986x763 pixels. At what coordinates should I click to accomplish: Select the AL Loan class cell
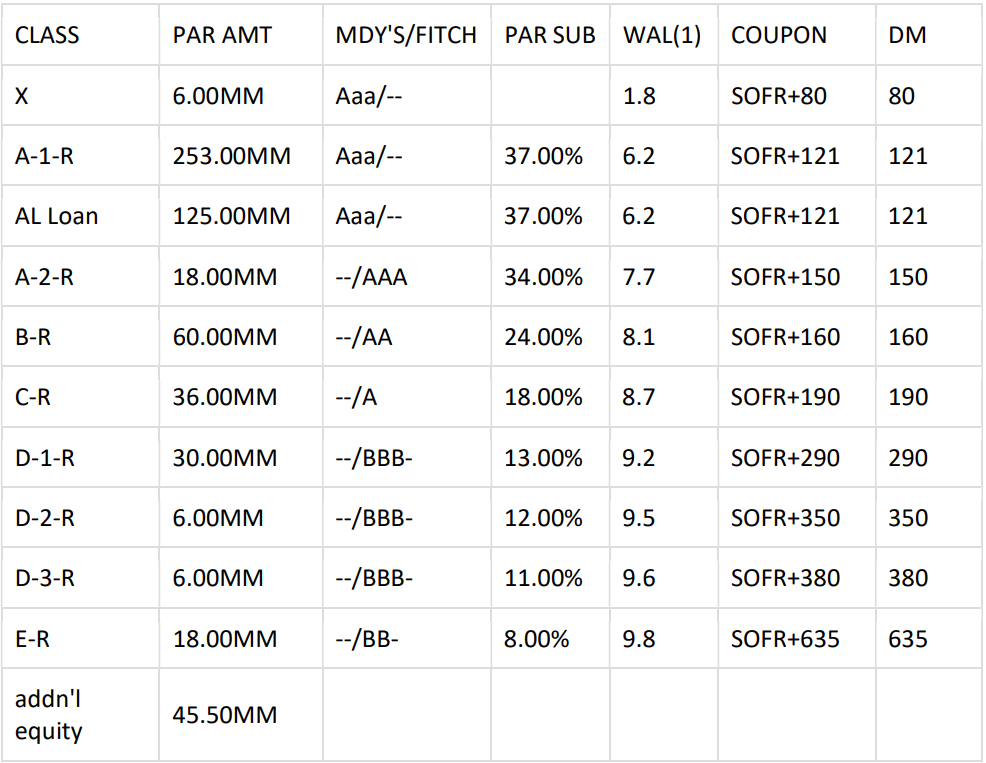(x=56, y=216)
